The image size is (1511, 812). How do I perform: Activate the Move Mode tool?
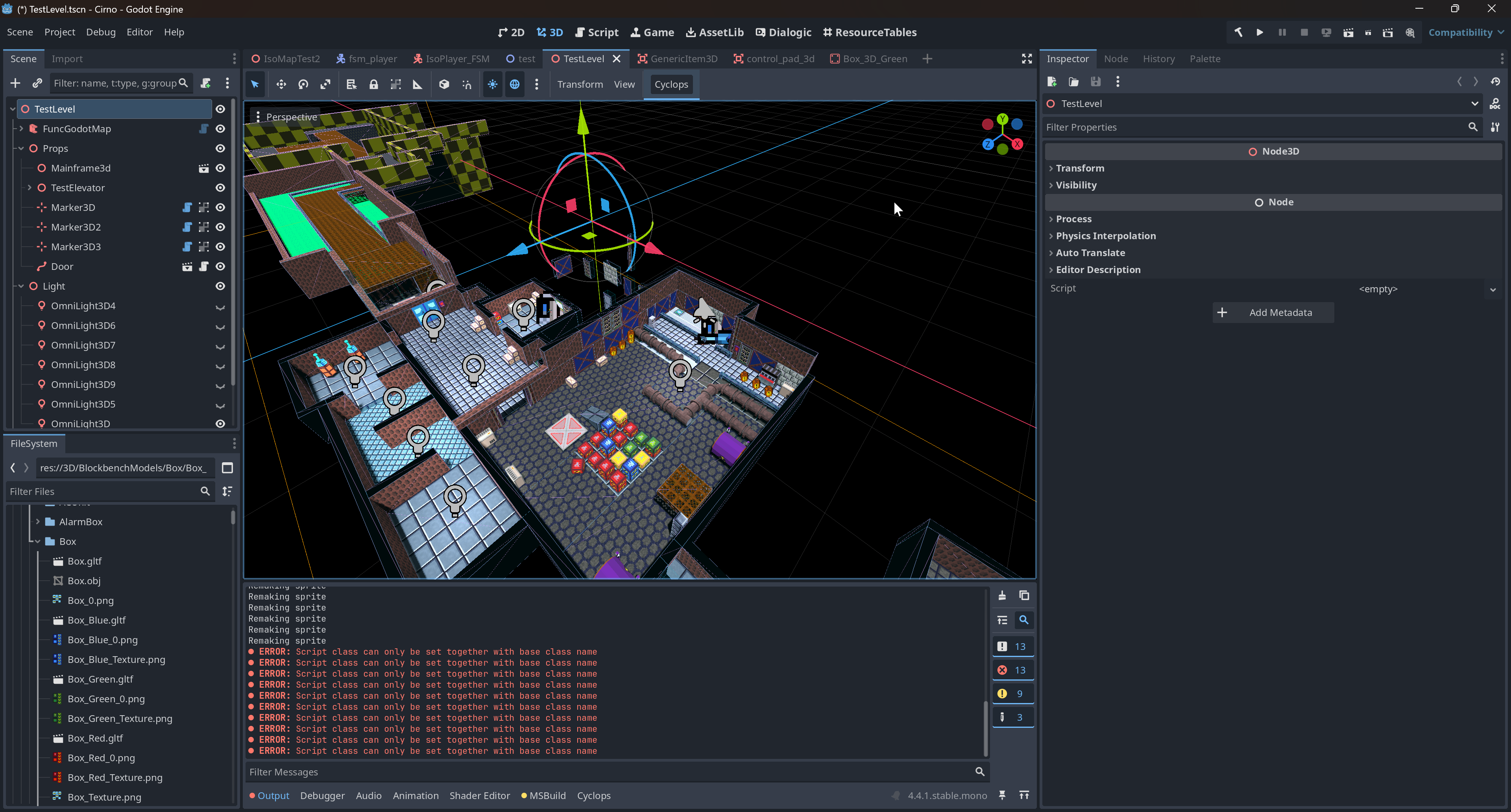click(x=281, y=84)
